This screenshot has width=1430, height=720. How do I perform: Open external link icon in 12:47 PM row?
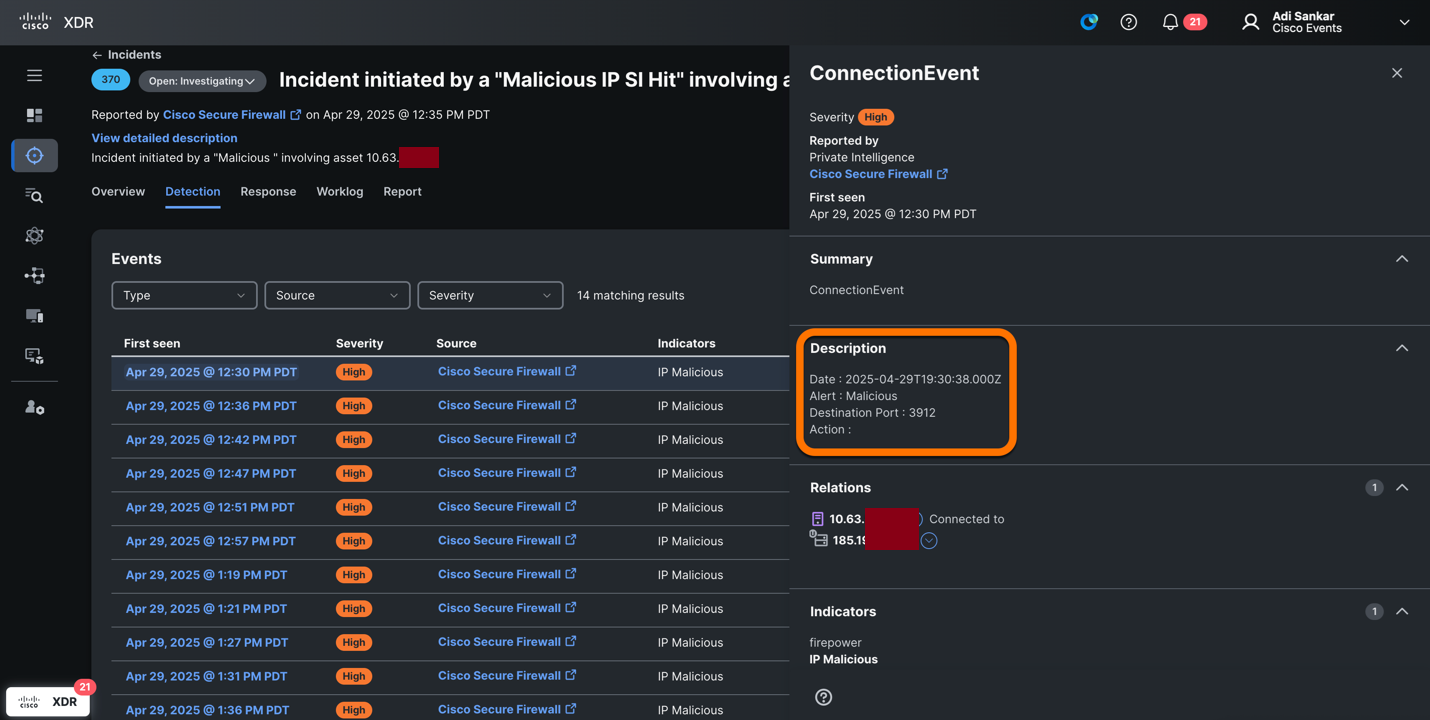click(x=571, y=473)
